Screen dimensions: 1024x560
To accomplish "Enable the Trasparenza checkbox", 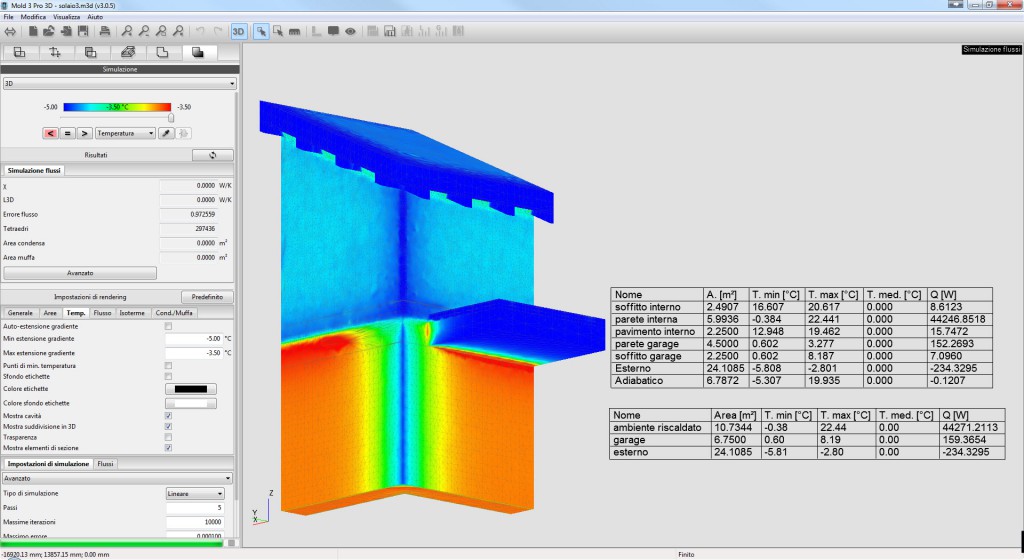I will click(168, 437).
